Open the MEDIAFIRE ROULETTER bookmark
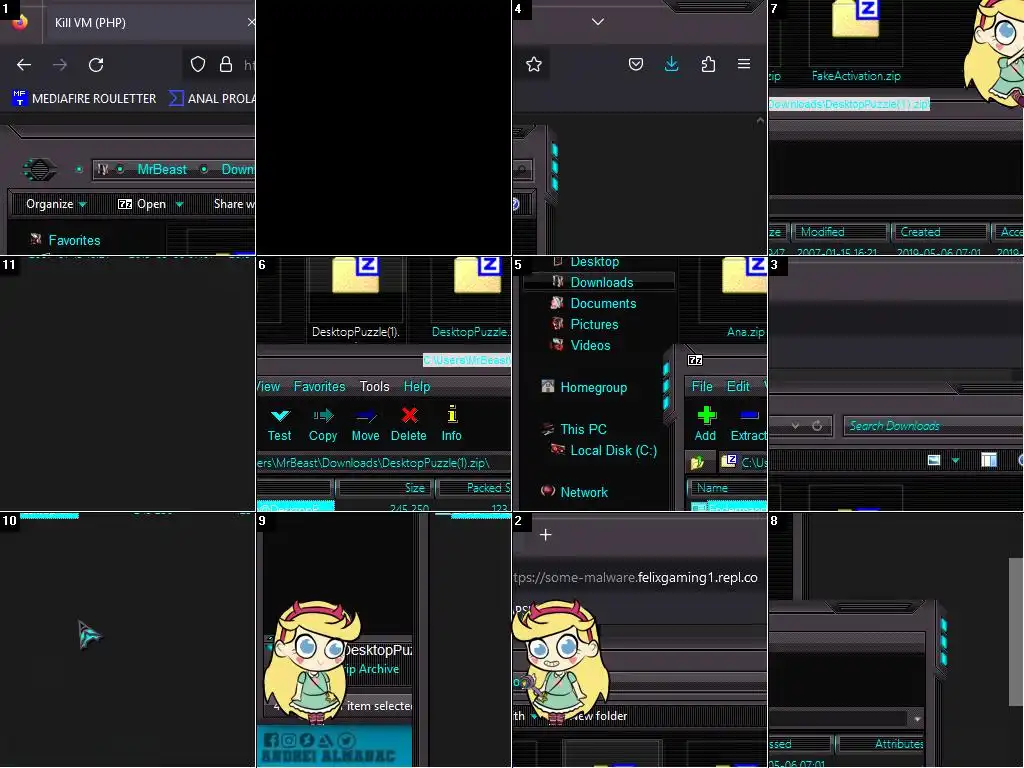This screenshot has height=768, width=1024. (x=84, y=99)
